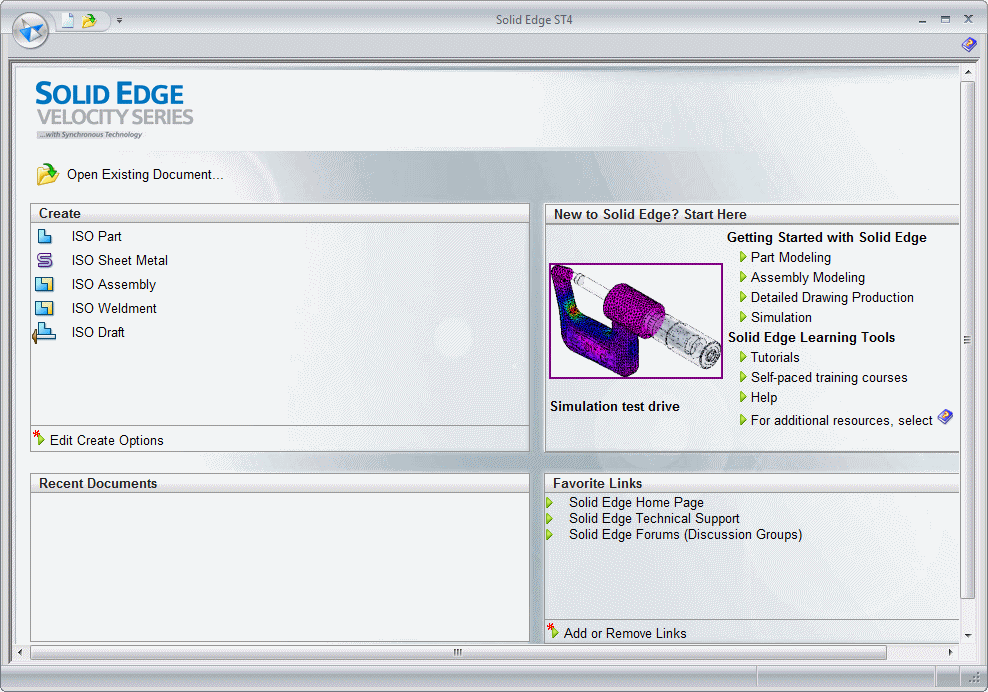This screenshot has width=988, height=692.
Task: Click the horizontal scrollbar left arrow
Action: click(20, 652)
